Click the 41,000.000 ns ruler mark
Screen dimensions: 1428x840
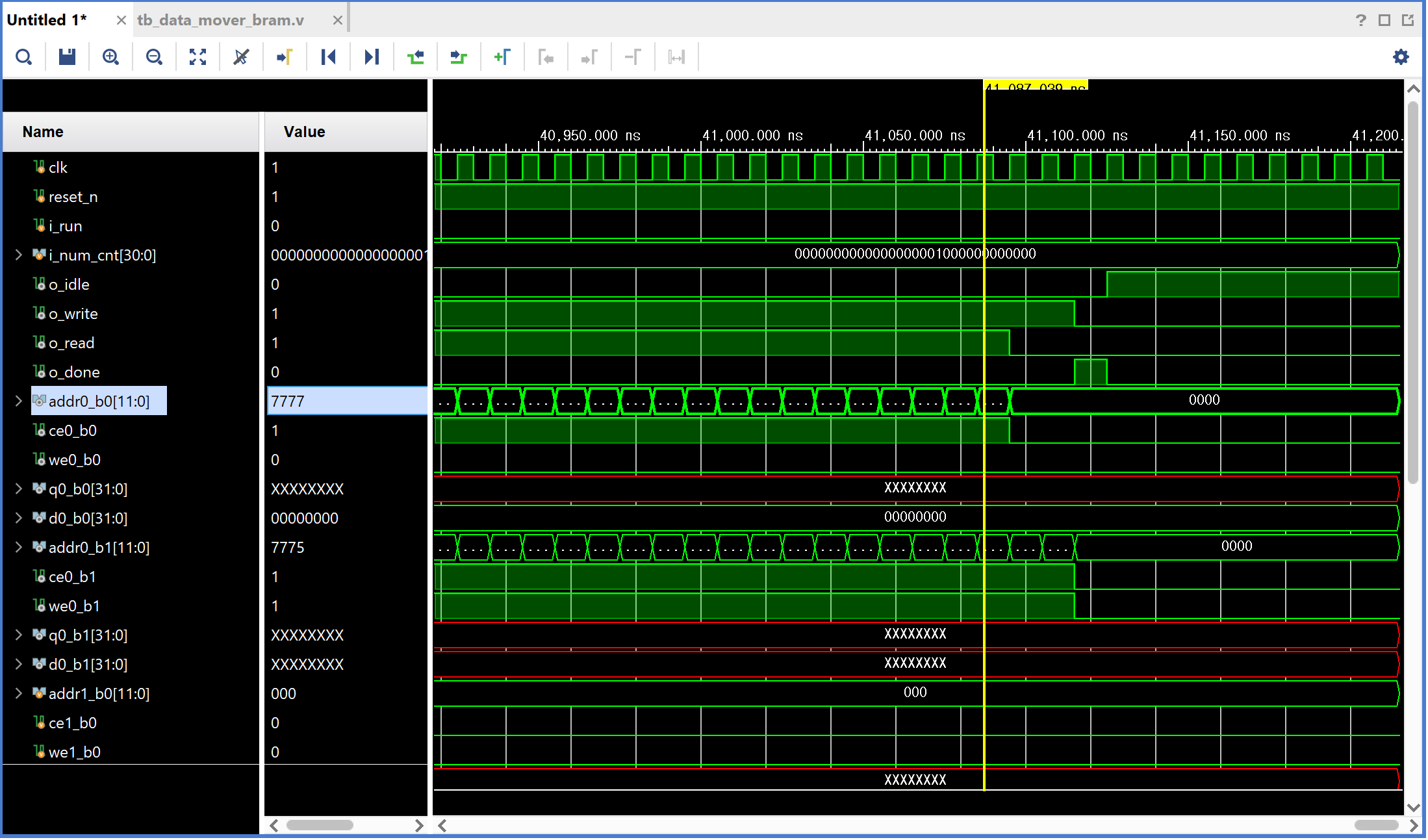click(752, 136)
